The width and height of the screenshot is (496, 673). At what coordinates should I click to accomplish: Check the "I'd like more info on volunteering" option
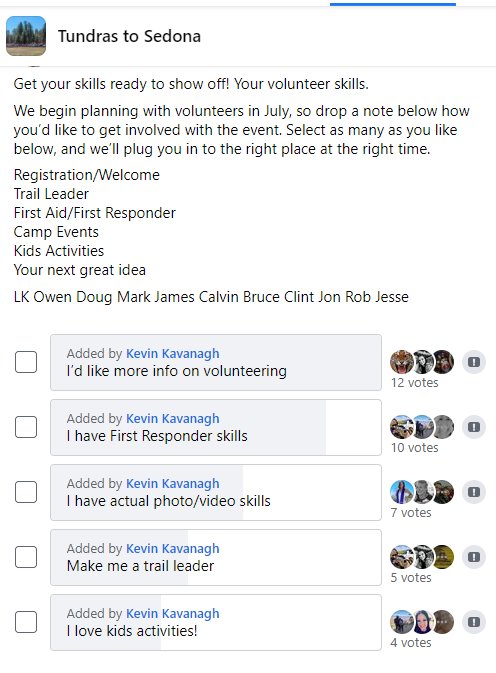coord(26,362)
